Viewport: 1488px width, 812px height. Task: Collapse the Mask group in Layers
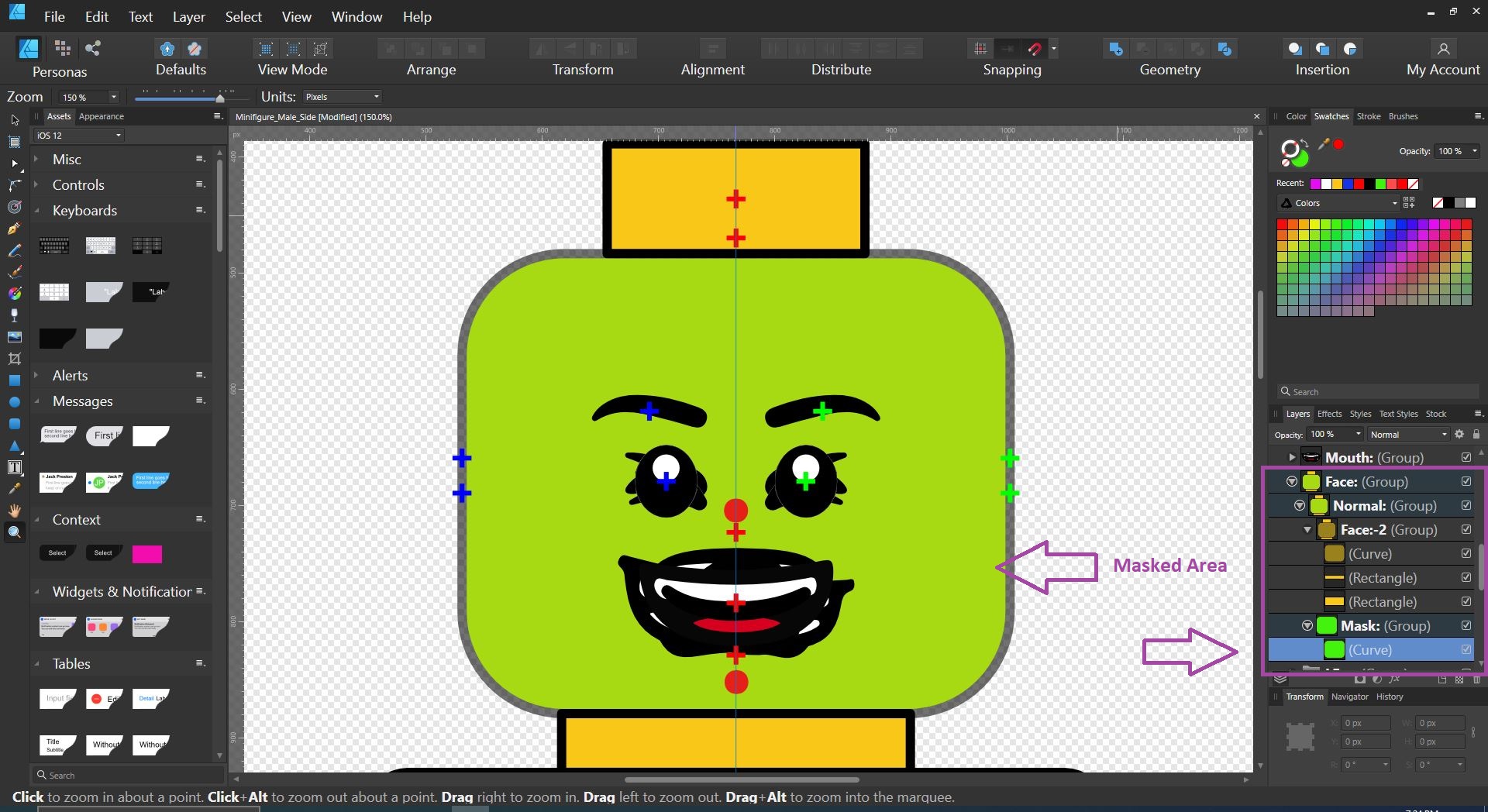point(1307,625)
